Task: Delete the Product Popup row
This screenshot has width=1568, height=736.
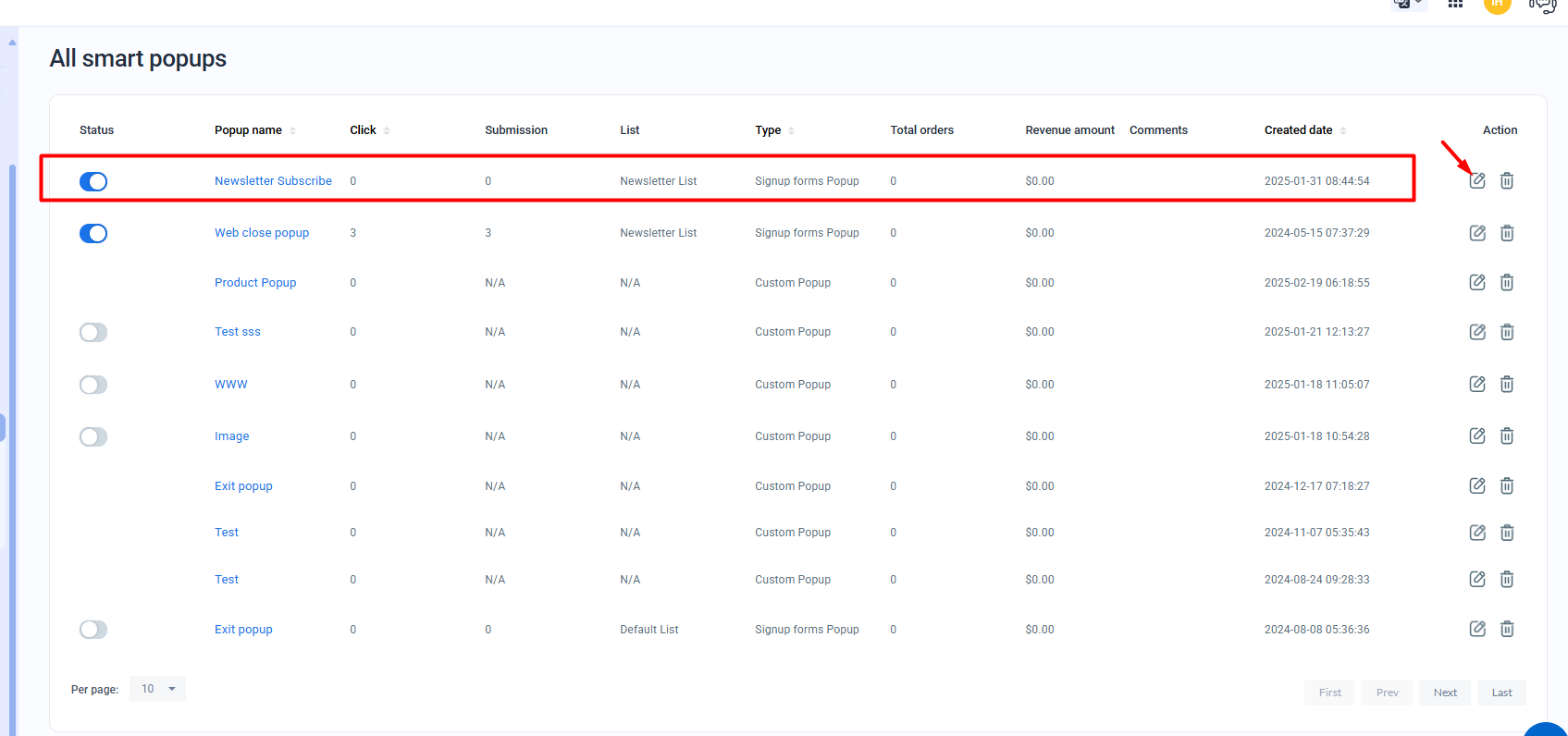Action: pyautogui.click(x=1507, y=283)
